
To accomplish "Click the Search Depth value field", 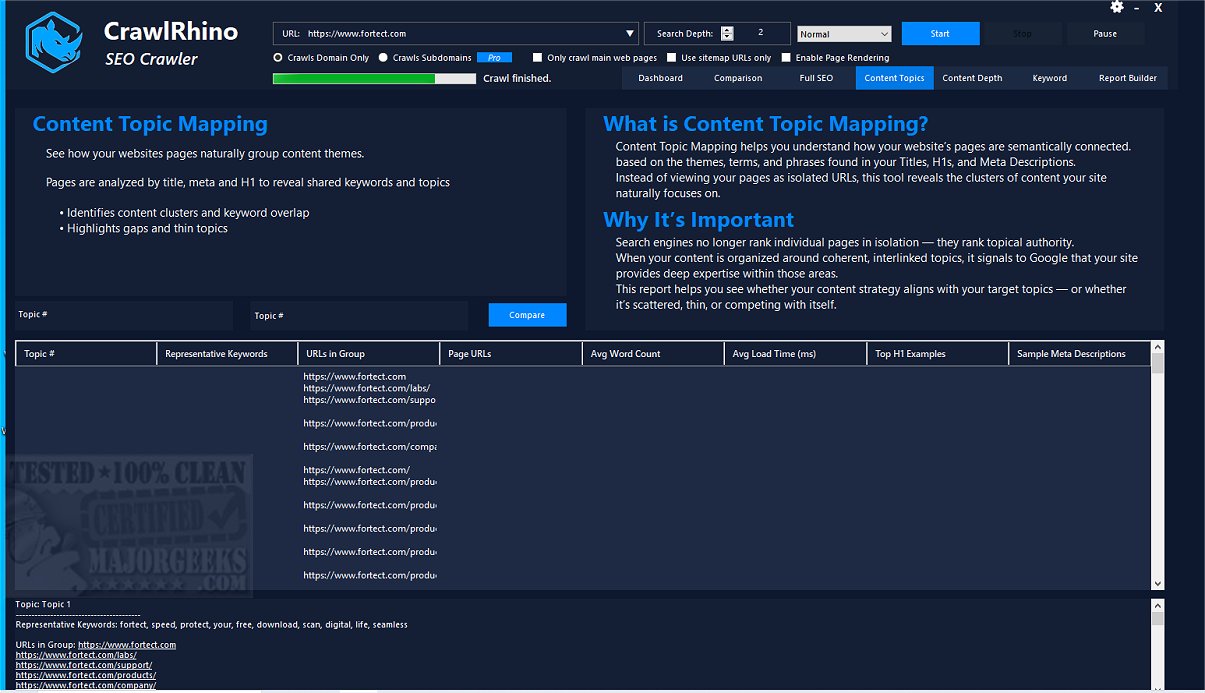I will click(x=761, y=33).
